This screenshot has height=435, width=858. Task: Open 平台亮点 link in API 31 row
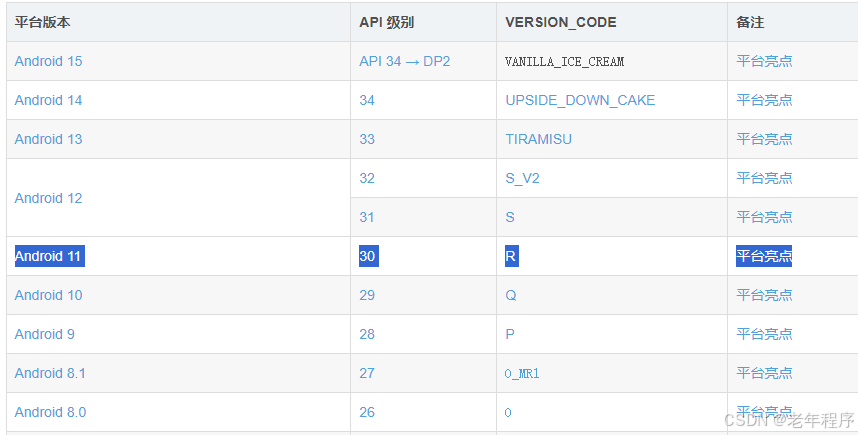[x=764, y=217]
